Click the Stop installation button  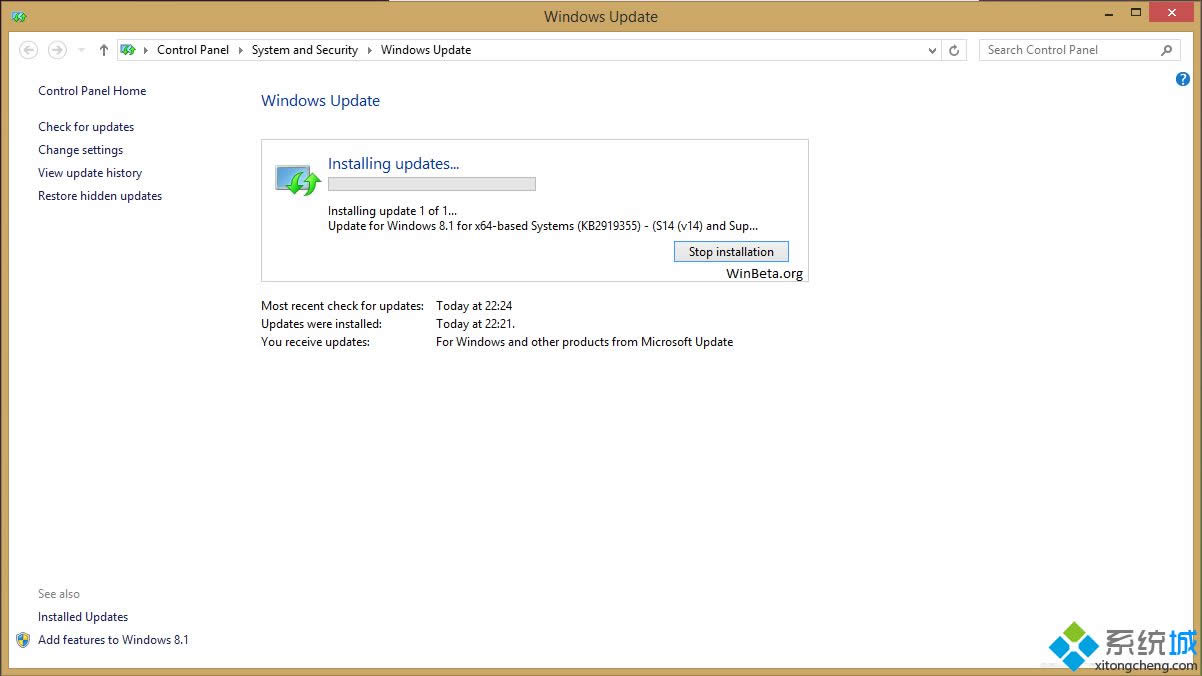(731, 252)
